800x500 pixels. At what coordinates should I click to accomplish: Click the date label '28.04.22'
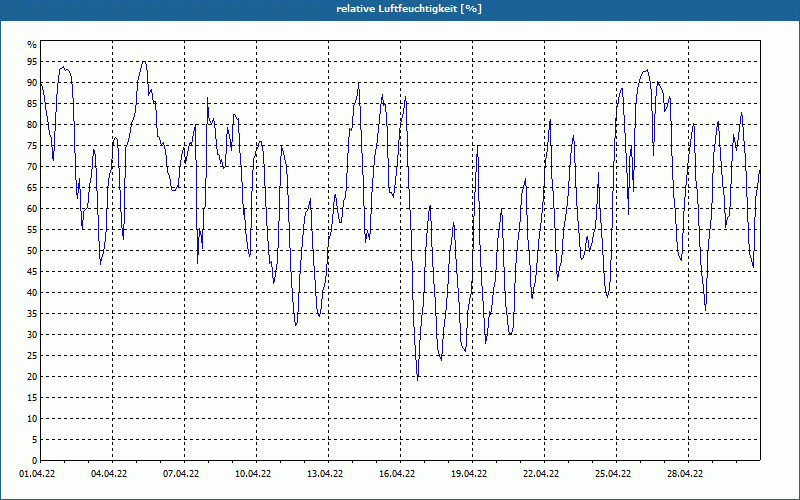coord(685,474)
